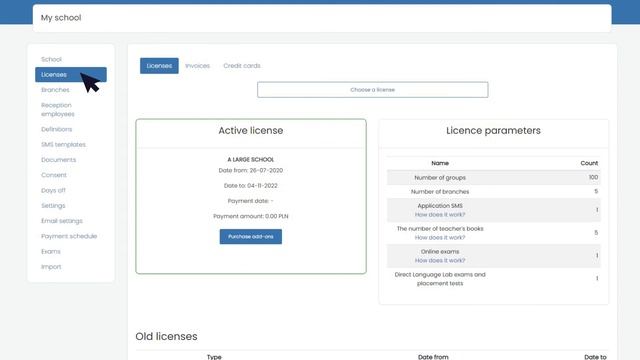
Task: Open Email settings in sidebar
Action: click(62, 221)
